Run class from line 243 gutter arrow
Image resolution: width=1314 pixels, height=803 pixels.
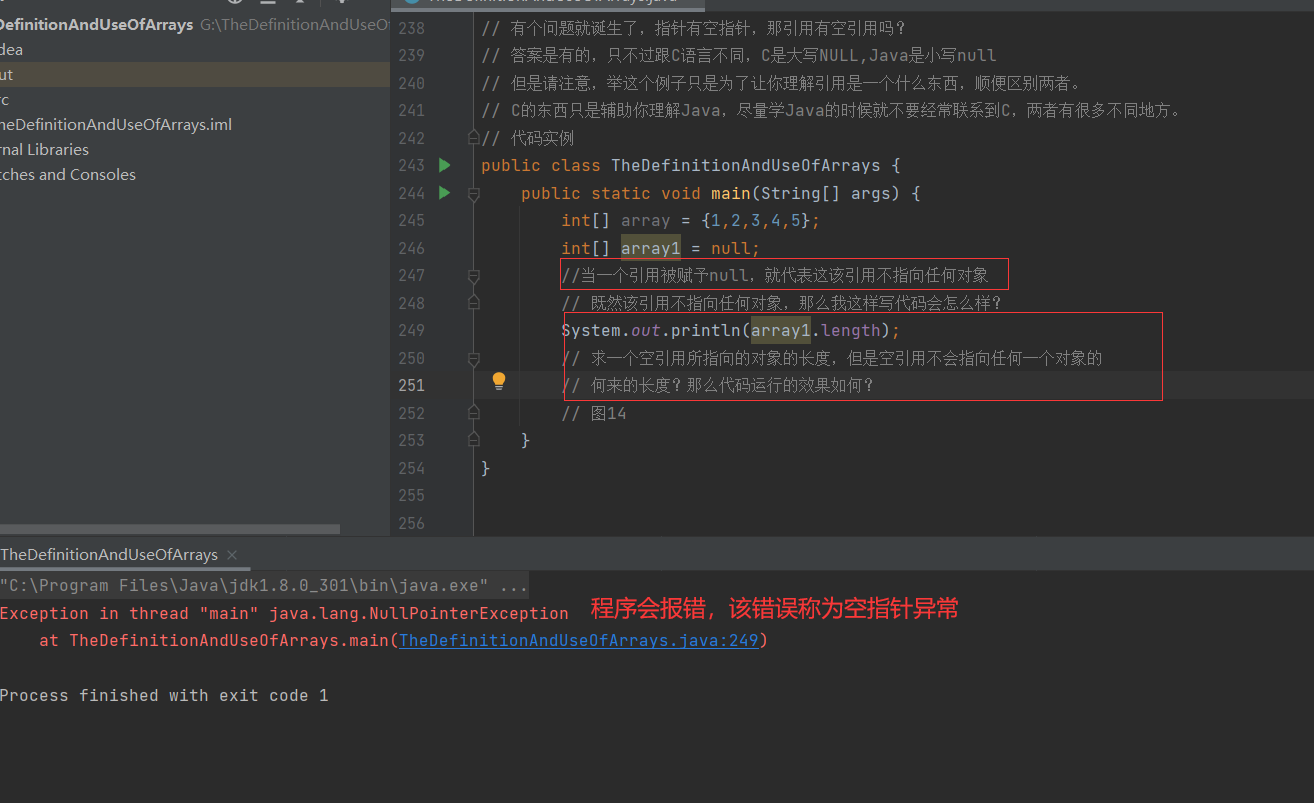[x=445, y=165]
